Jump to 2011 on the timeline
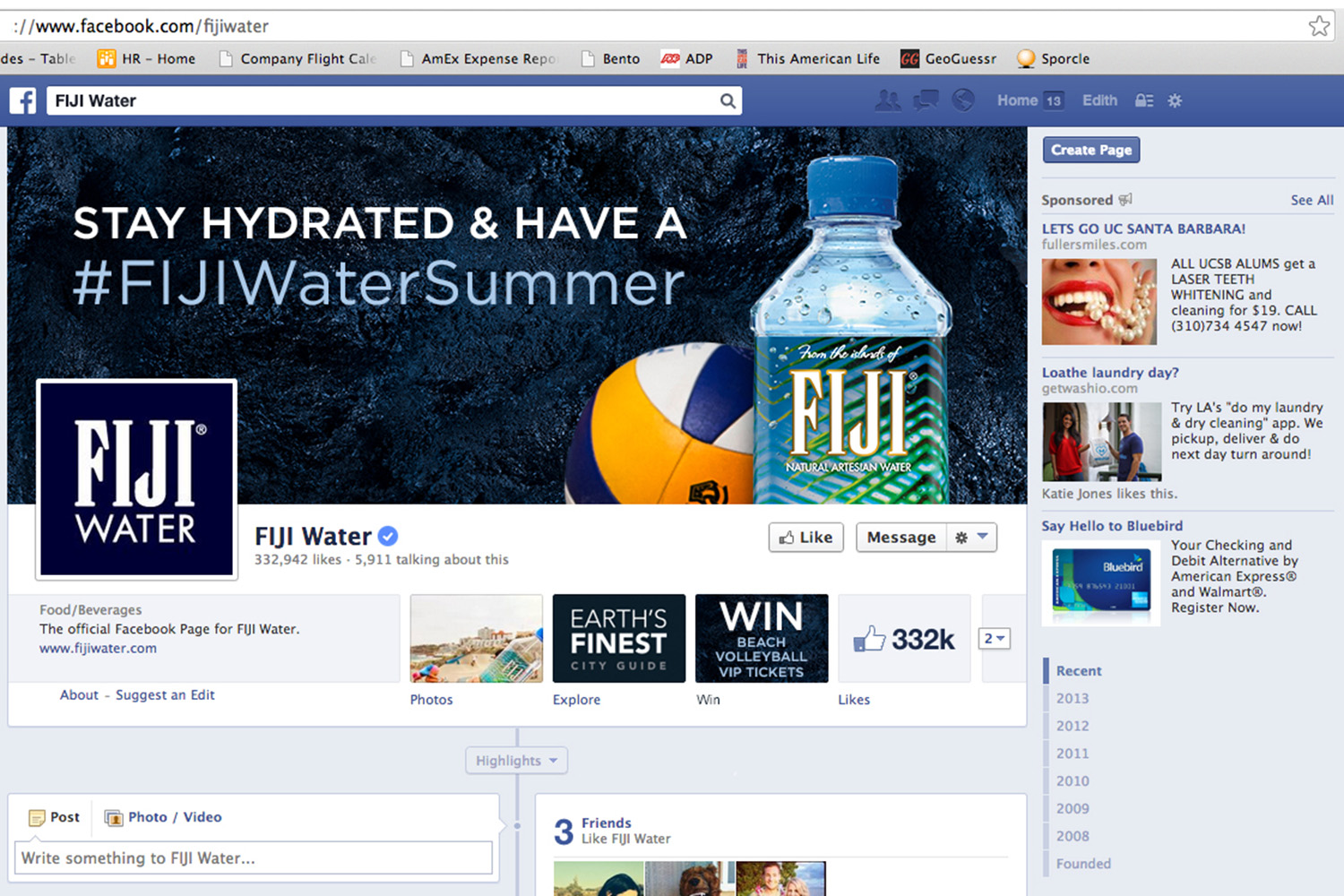The image size is (1344, 896). 1073,754
